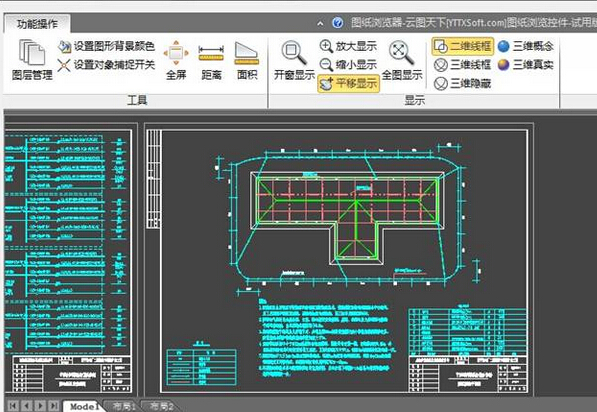Set the drawing background color
597x412 pixels.
[106, 46]
